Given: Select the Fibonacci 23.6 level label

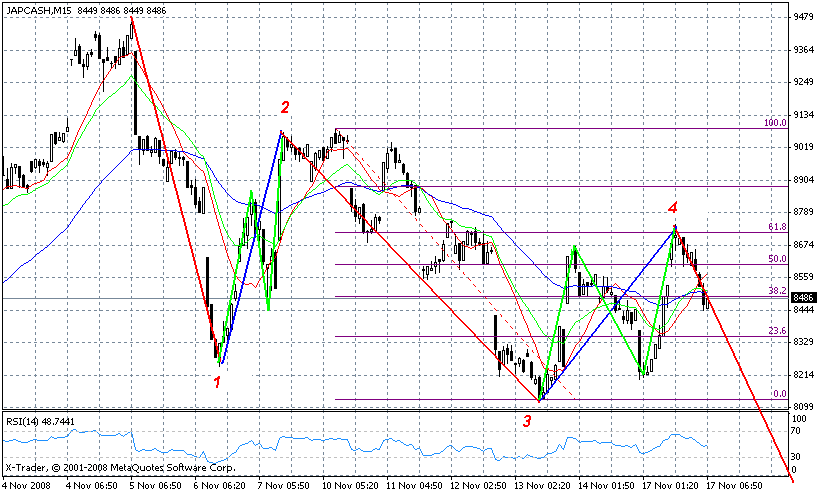Looking at the screenshot, I should click(777, 331).
